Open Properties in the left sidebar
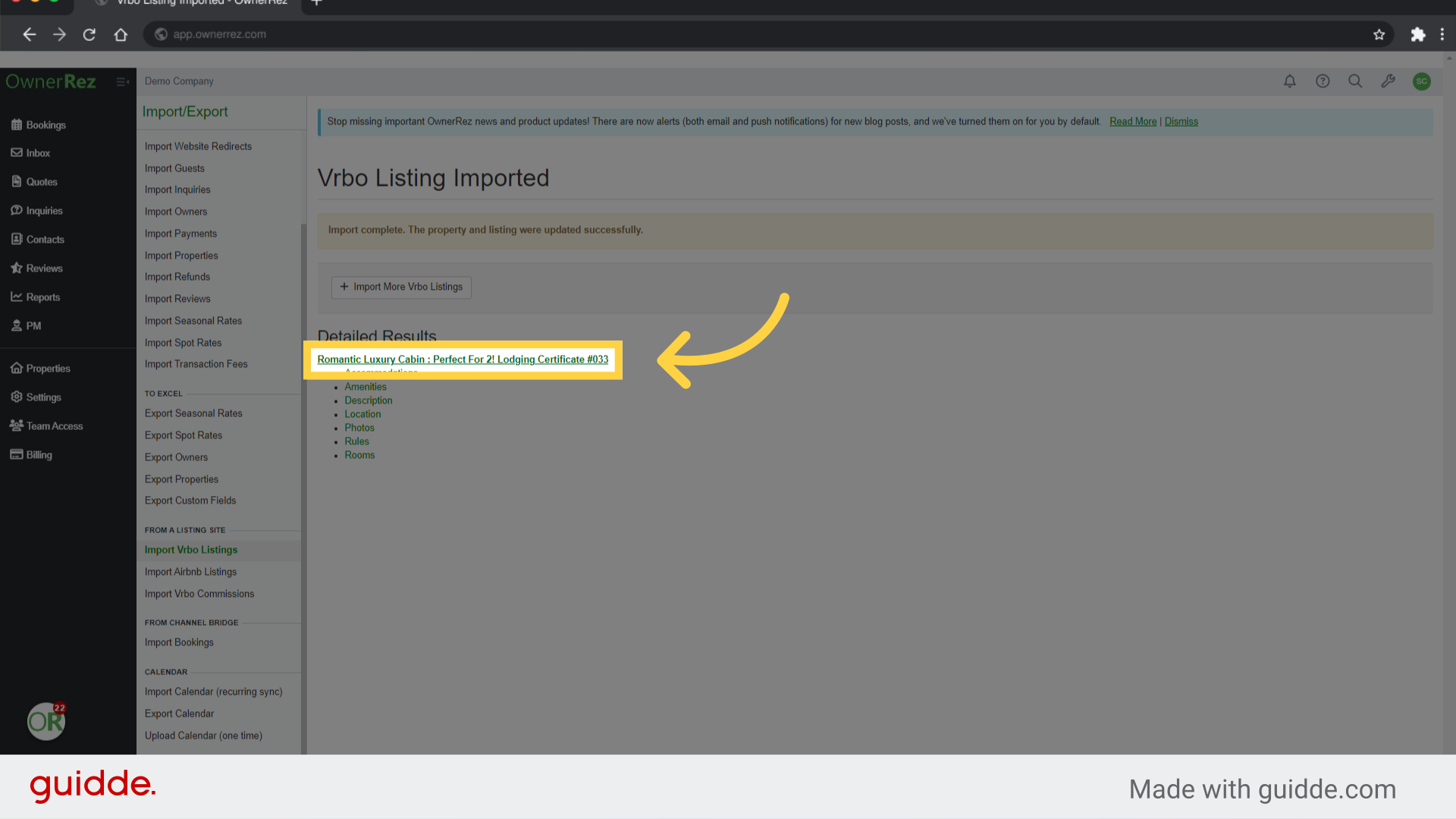Image resolution: width=1456 pixels, height=819 pixels. tap(48, 369)
